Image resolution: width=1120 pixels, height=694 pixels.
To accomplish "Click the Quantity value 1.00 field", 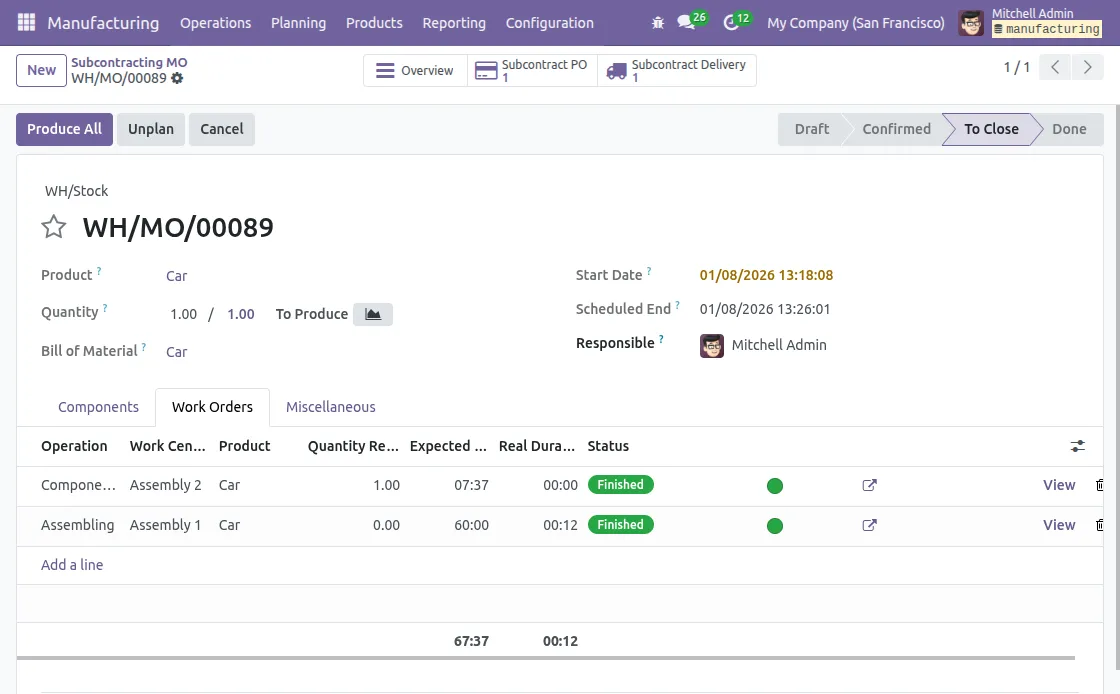I will click(x=183, y=314).
